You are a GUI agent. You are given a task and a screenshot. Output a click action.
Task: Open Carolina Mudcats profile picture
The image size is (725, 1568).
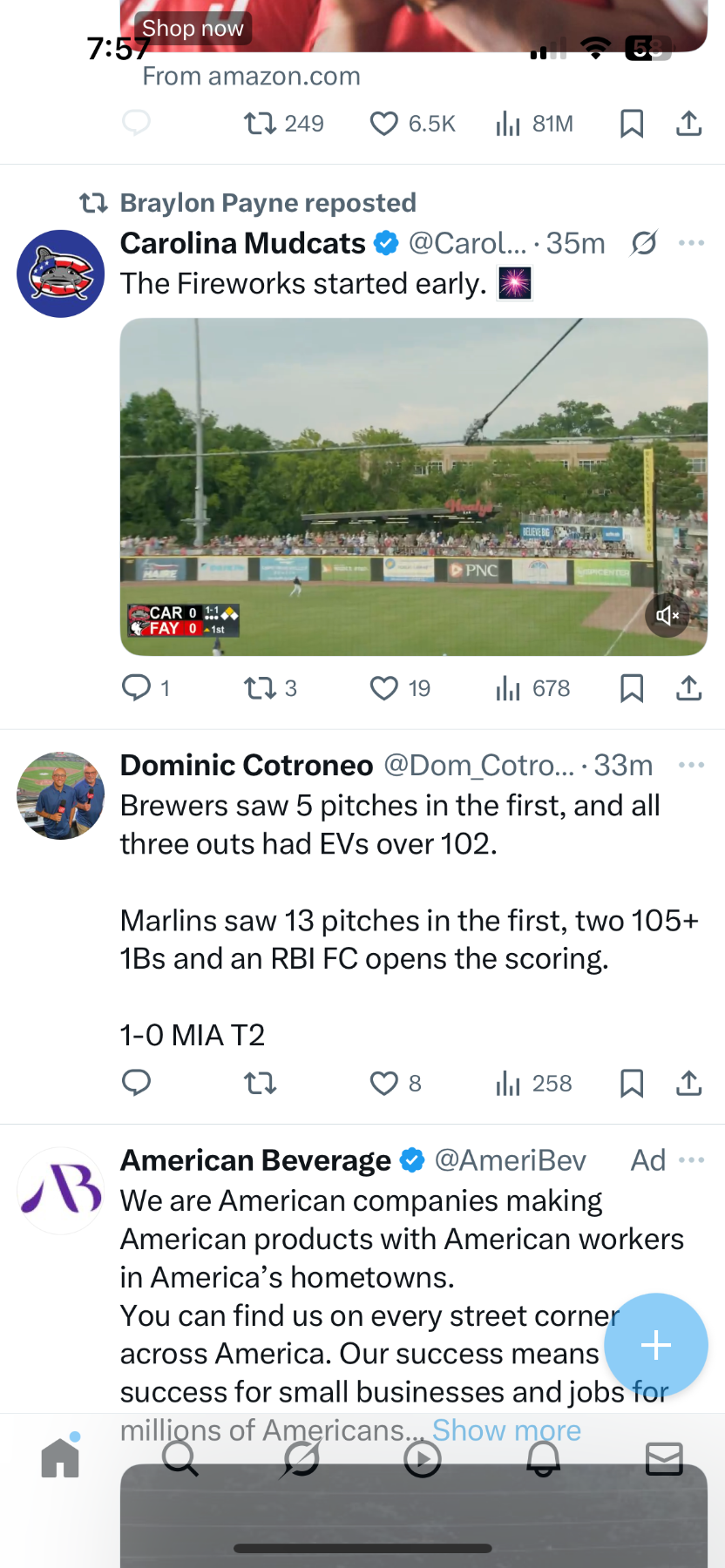[x=61, y=274]
